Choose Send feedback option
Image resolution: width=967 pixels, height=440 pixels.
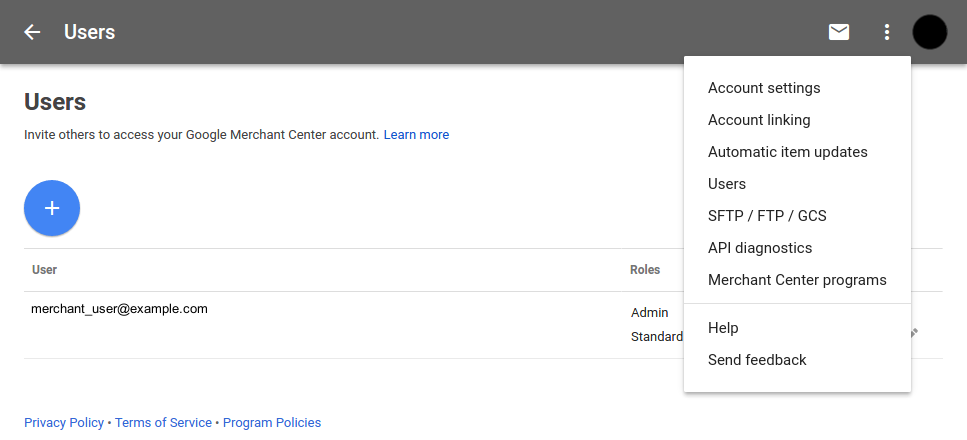click(x=757, y=360)
